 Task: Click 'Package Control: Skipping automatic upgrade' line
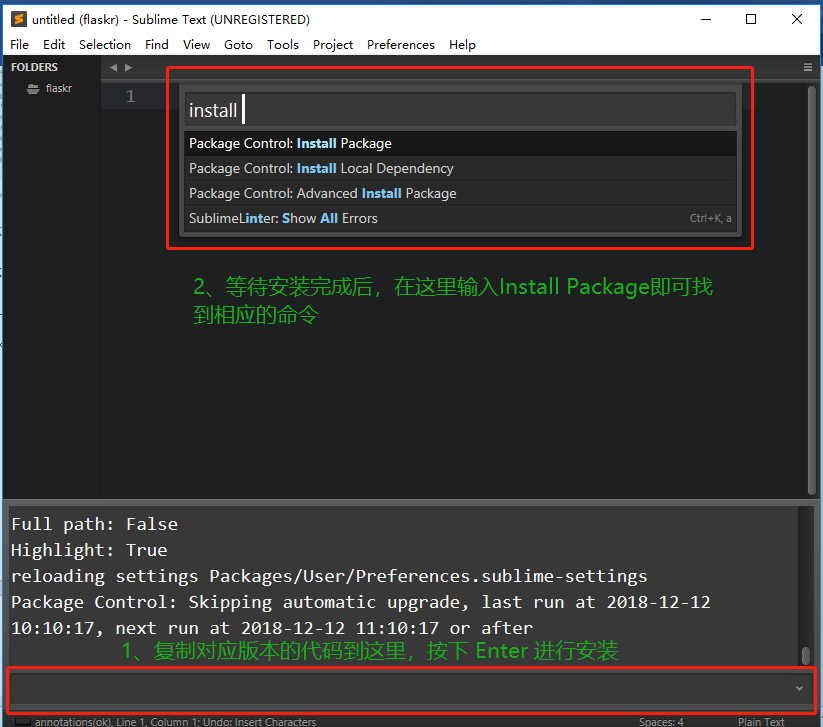point(361,602)
